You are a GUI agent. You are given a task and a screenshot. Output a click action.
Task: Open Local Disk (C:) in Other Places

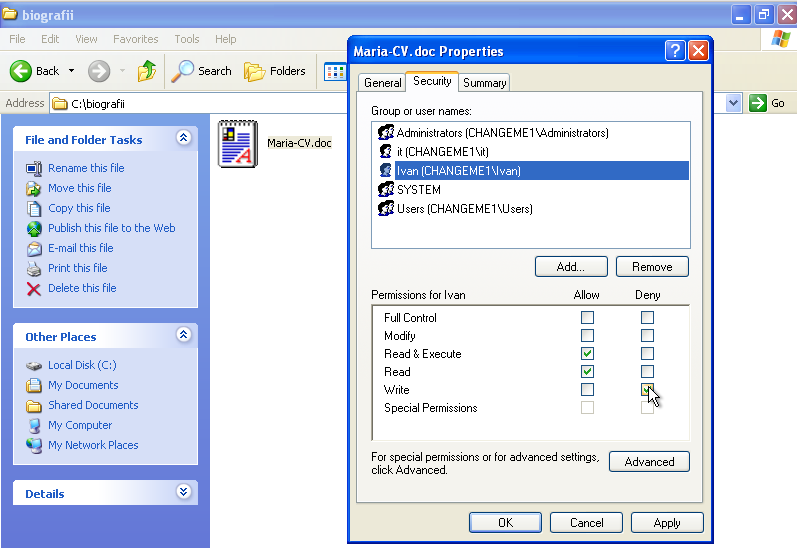82,365
